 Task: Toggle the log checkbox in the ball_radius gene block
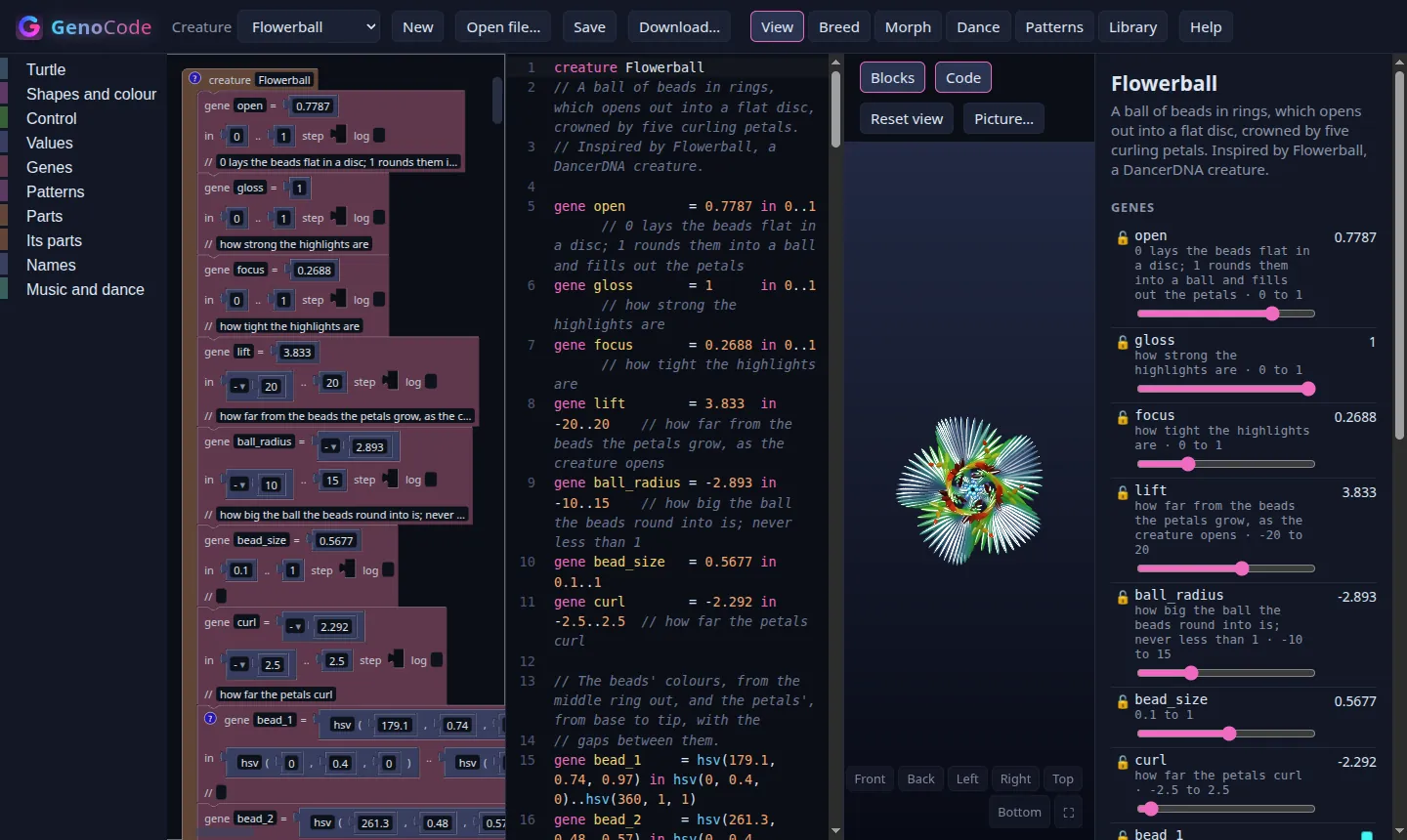[x=431, y=480]
